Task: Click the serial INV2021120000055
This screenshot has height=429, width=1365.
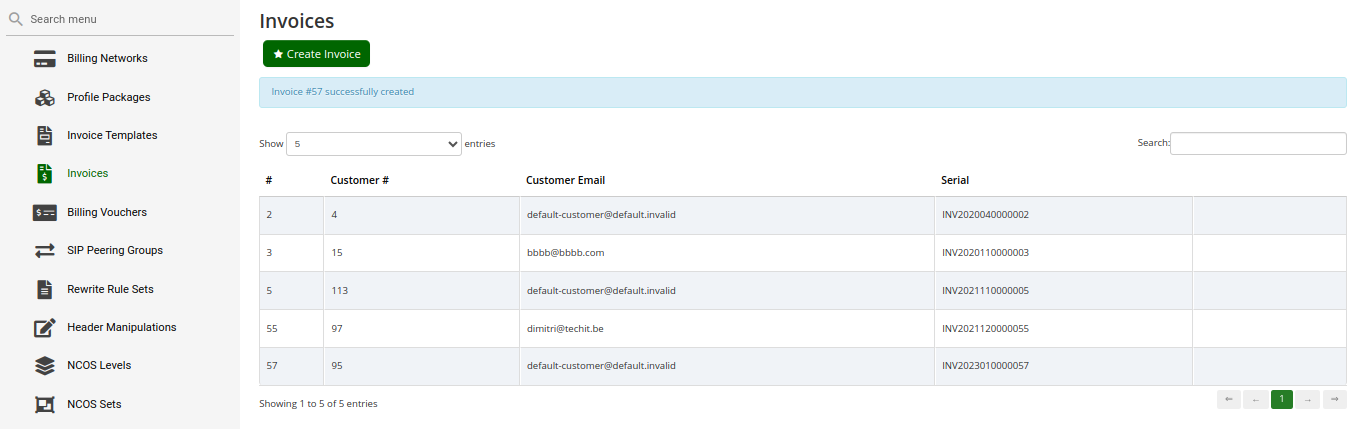Action: point(985,329)
